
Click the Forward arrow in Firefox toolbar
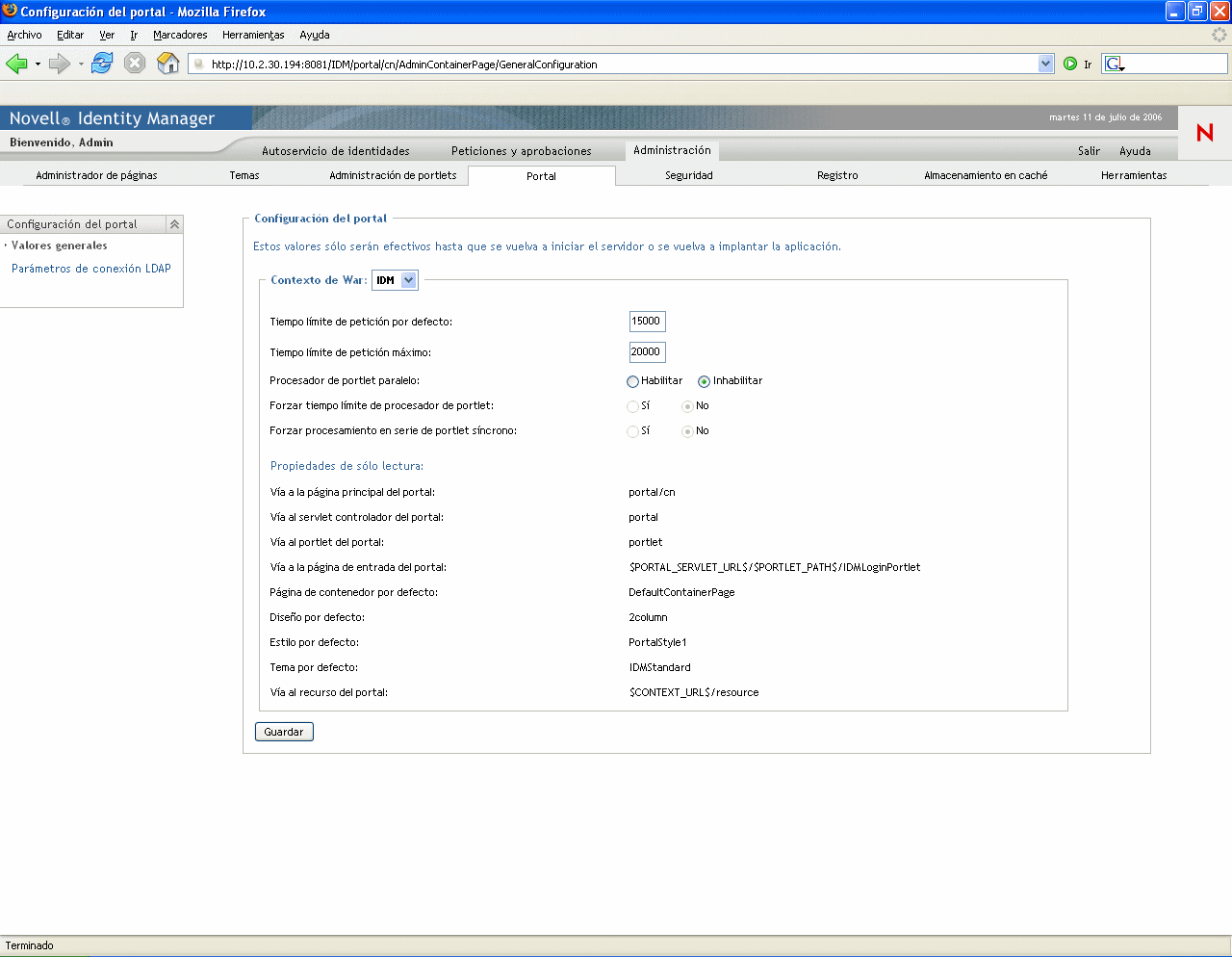(x=60, y=64)
